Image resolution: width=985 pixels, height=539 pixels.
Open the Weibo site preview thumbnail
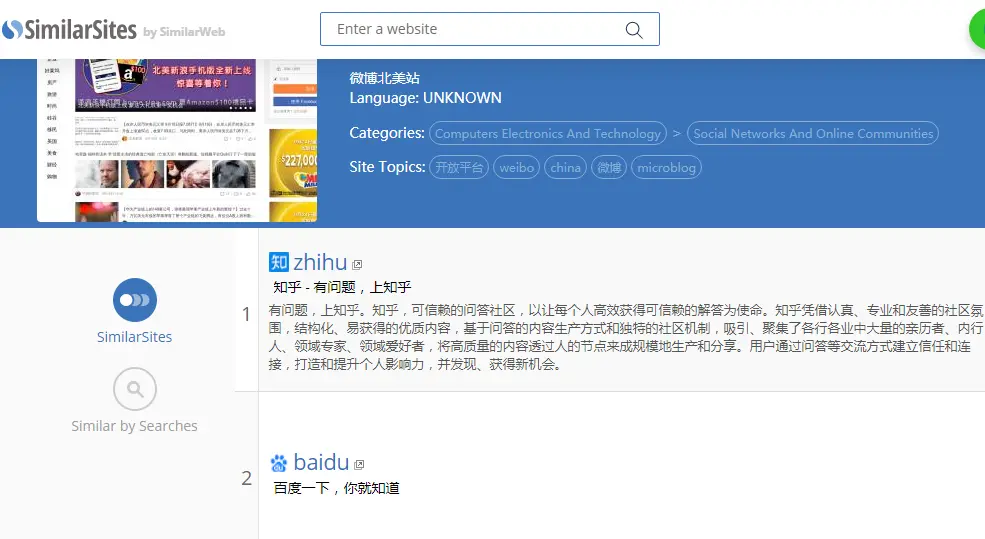[177, 140]
